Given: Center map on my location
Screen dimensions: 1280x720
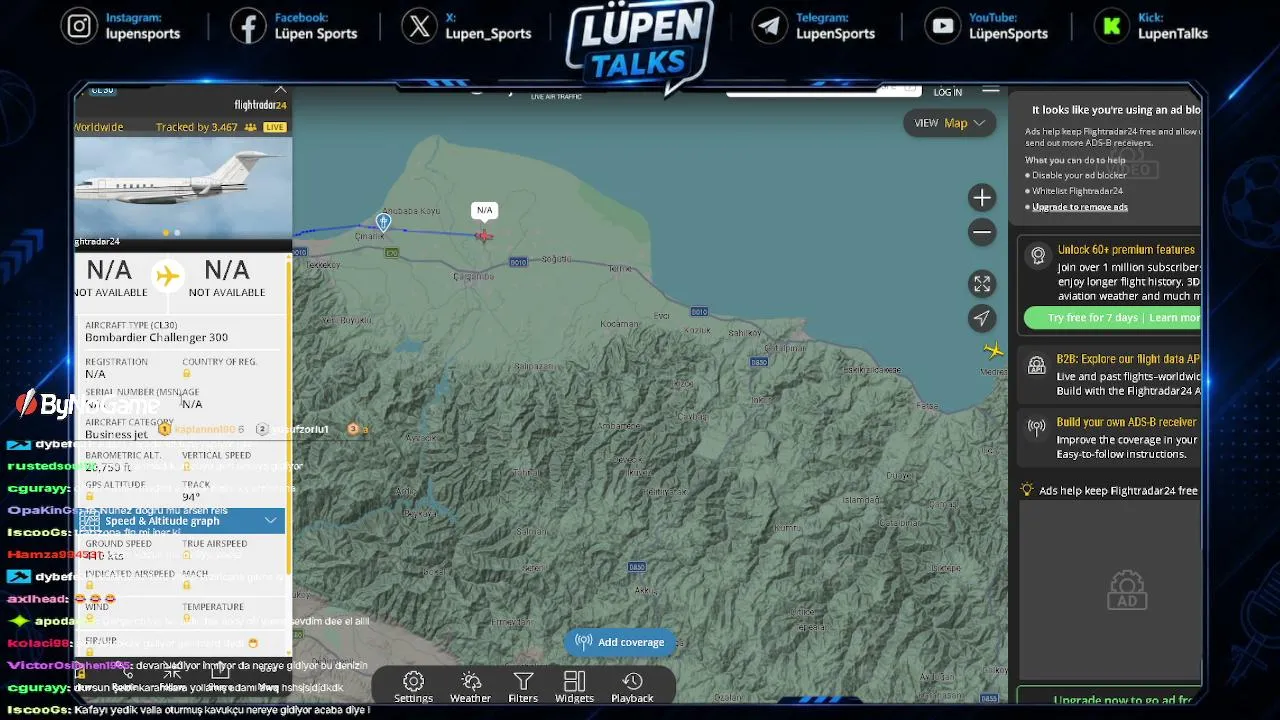Looking at the screenshot, I should 982,318.
